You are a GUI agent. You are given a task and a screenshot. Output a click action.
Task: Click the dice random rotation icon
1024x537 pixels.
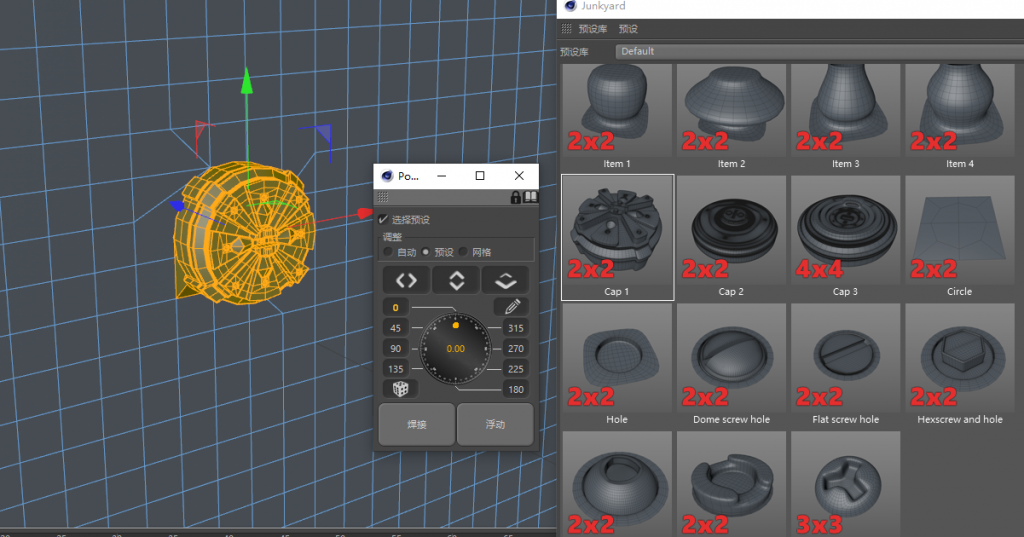[400, 389]
